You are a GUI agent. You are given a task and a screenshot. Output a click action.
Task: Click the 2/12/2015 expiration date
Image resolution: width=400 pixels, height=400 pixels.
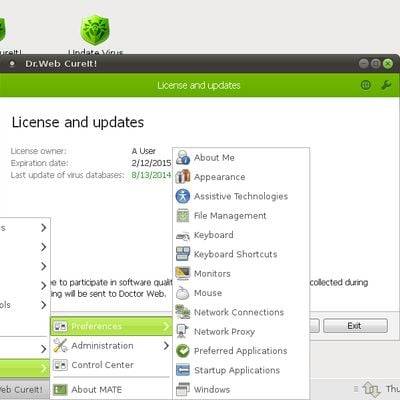pos(151,163)
